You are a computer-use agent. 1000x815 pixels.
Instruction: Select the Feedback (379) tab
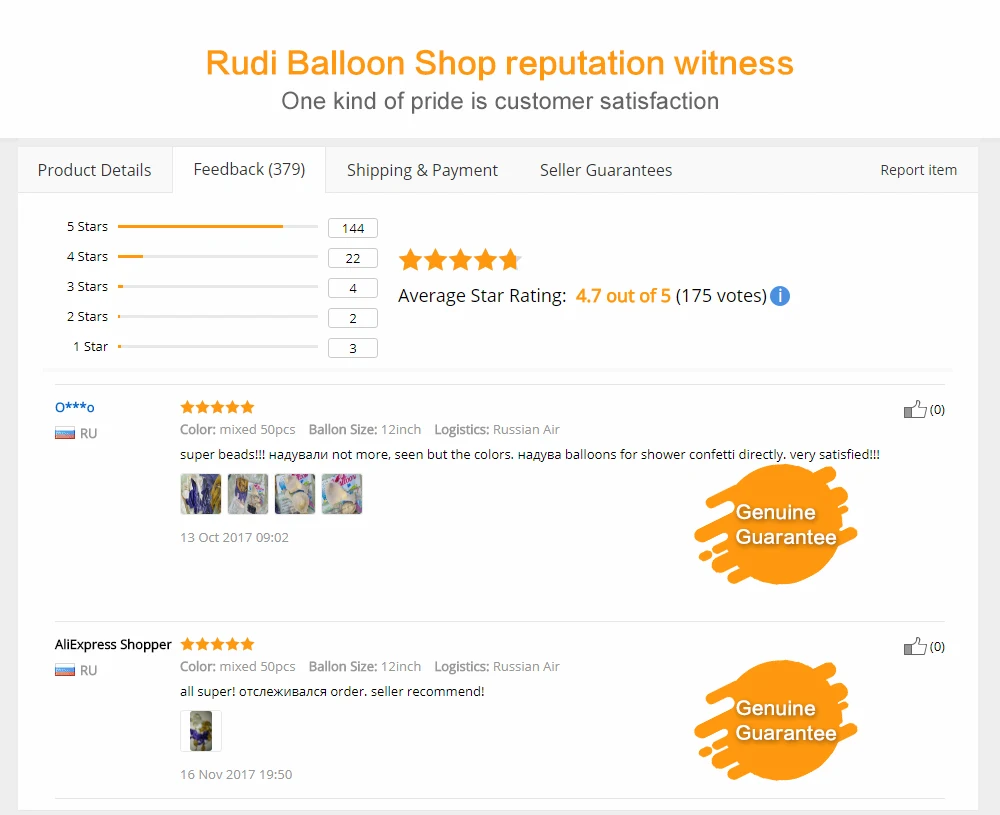click(249, 170)
